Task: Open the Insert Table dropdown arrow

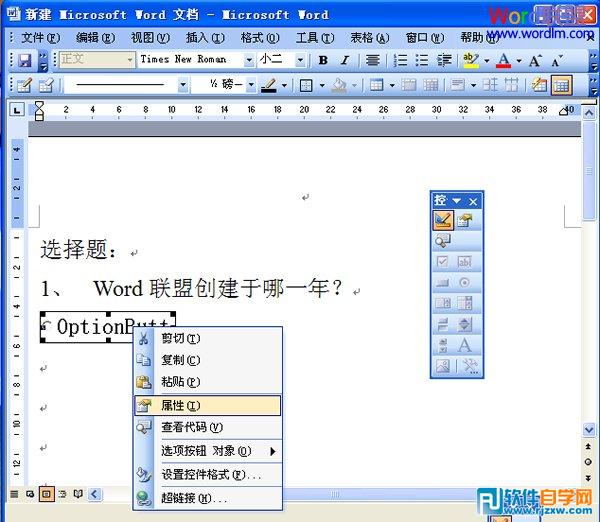Action: [x=392, y=85]
